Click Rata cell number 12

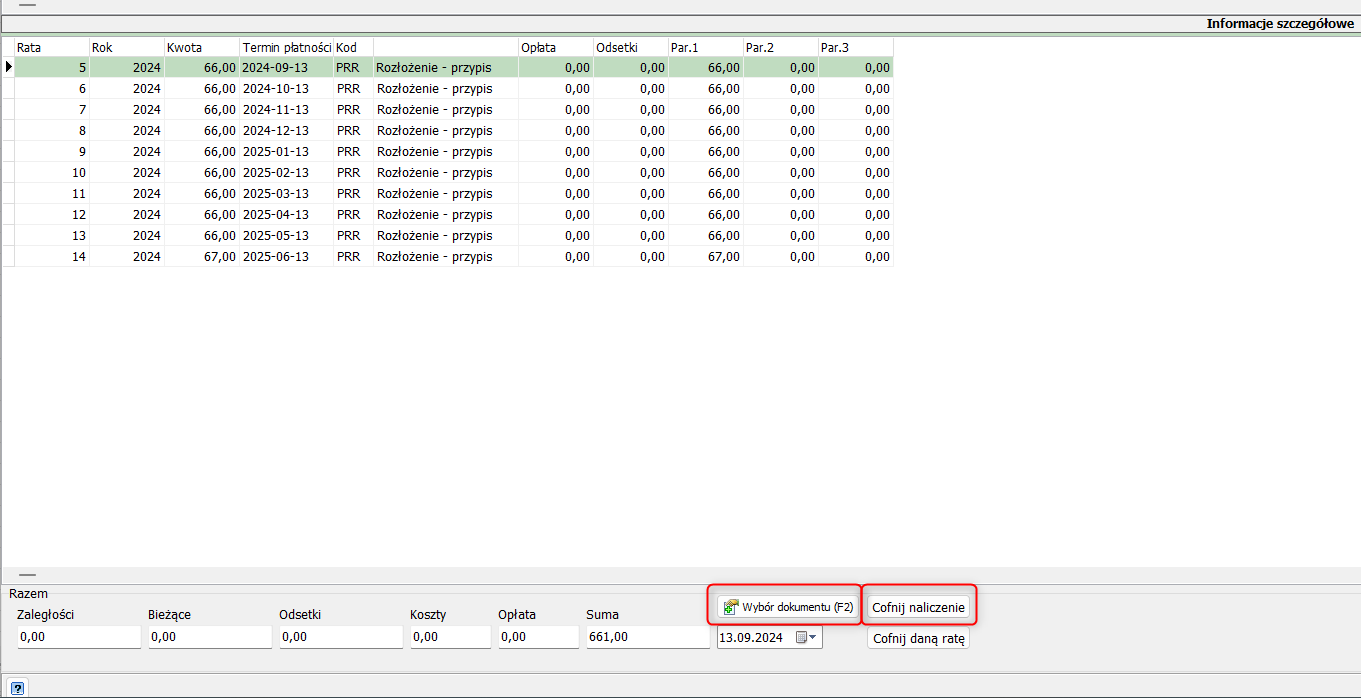pyautogui.click(x=52, y=215)
